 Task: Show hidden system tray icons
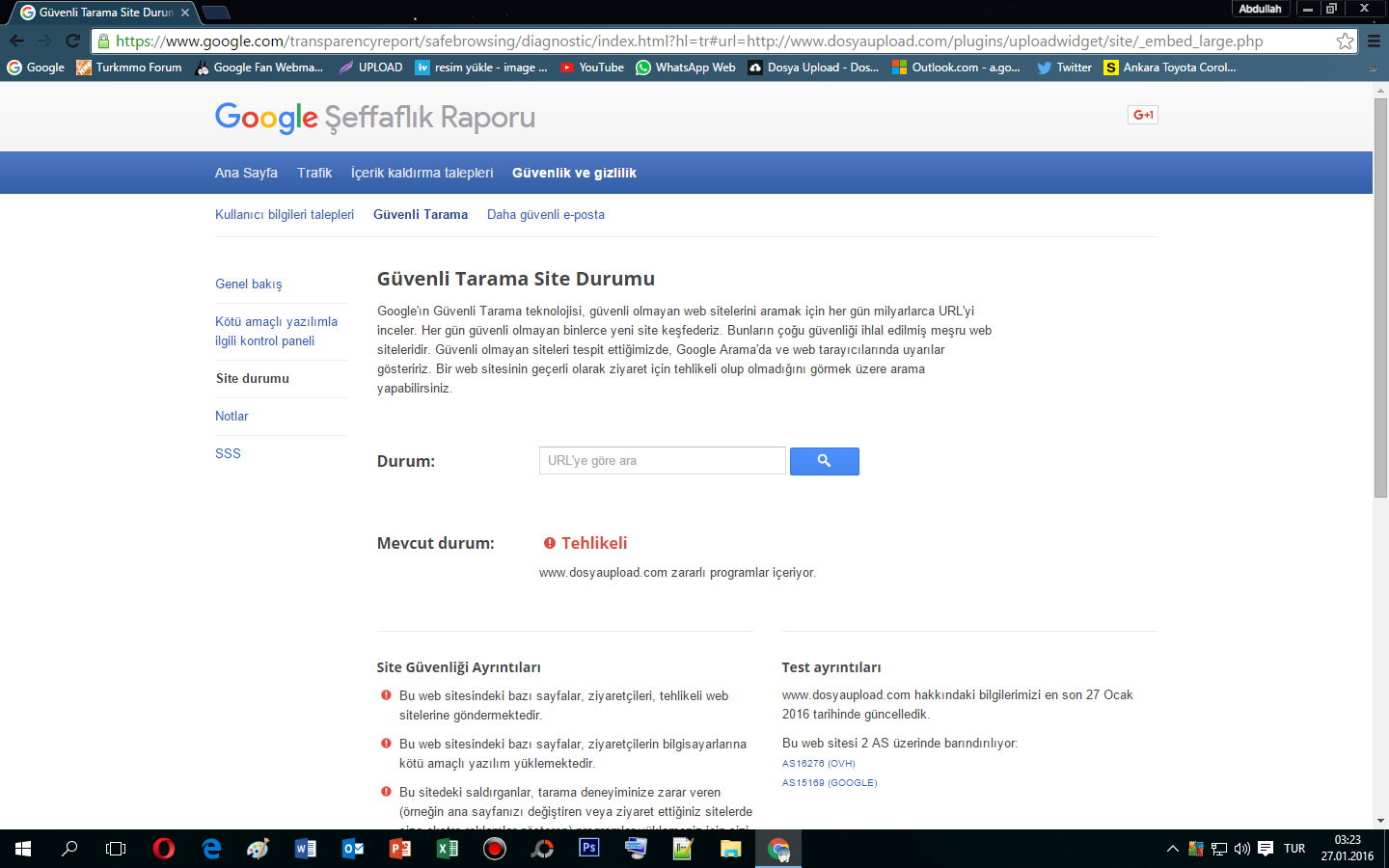point(1173,849)
